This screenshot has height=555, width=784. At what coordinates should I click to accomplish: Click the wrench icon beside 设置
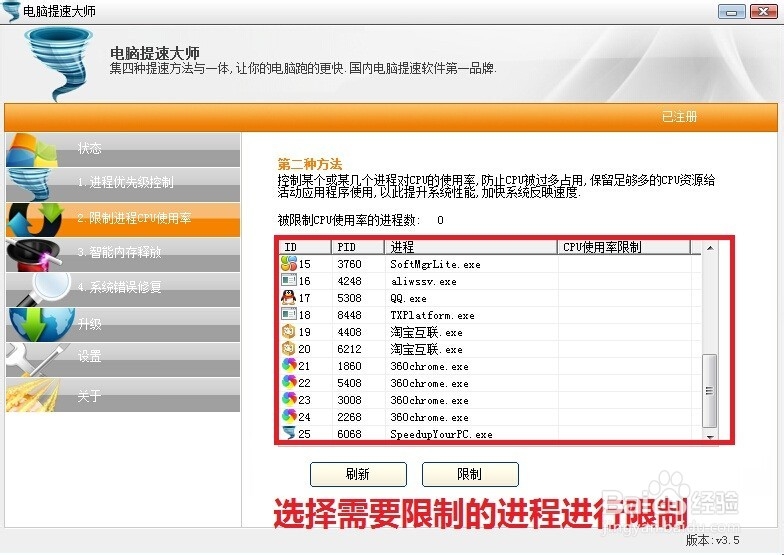36,359
